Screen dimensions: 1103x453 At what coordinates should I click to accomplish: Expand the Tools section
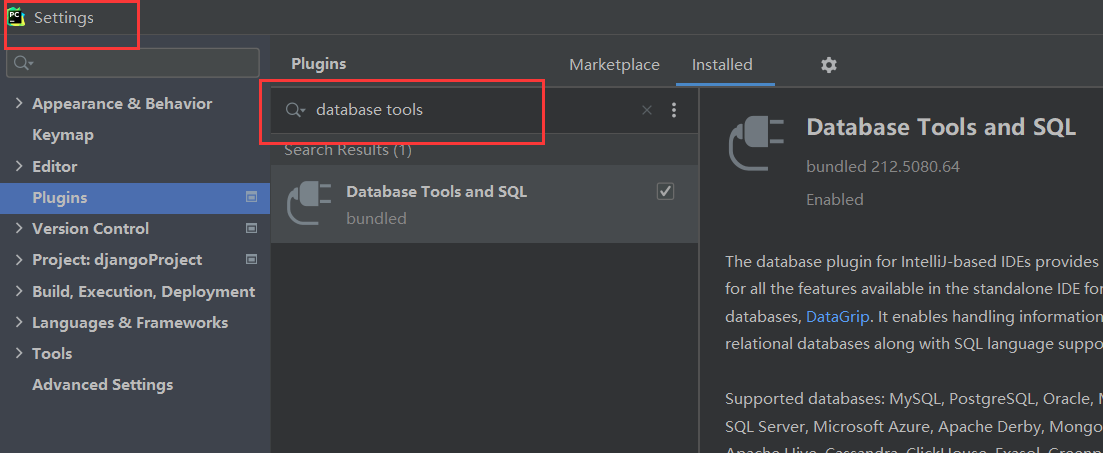click(19, 353)
